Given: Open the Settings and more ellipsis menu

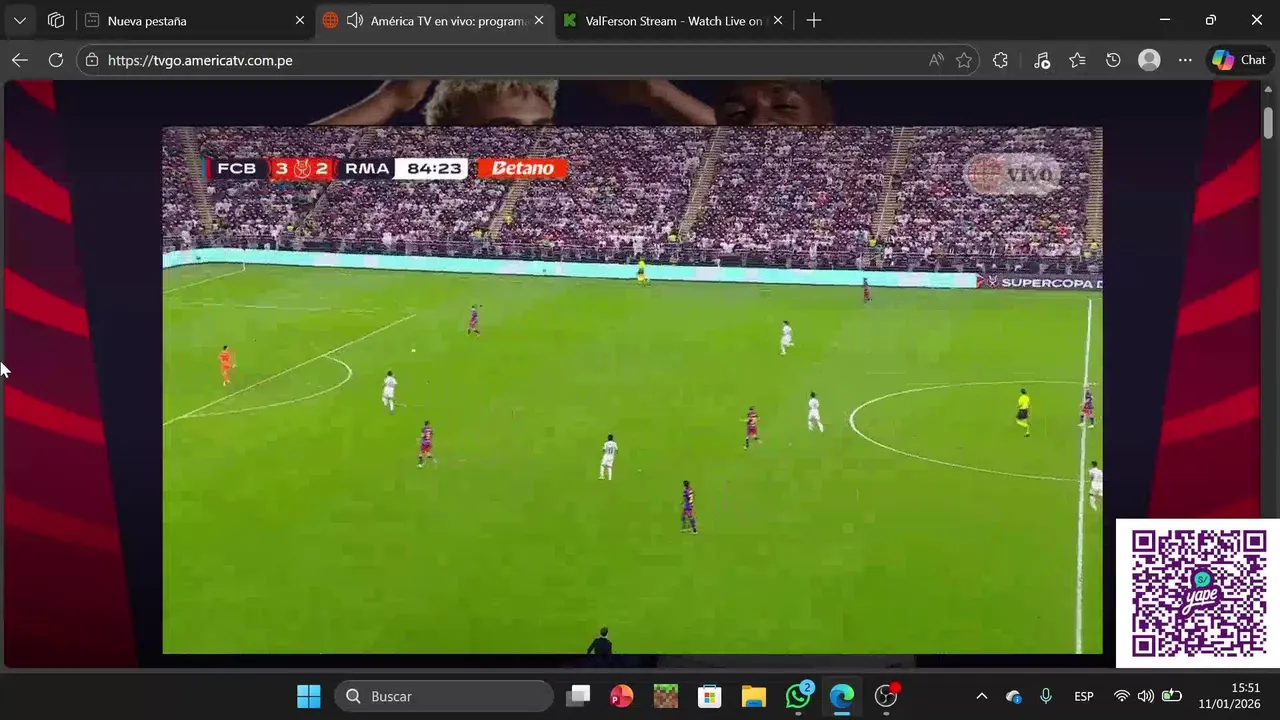Looking at the screenshot, I should (x=1185, y=60).
